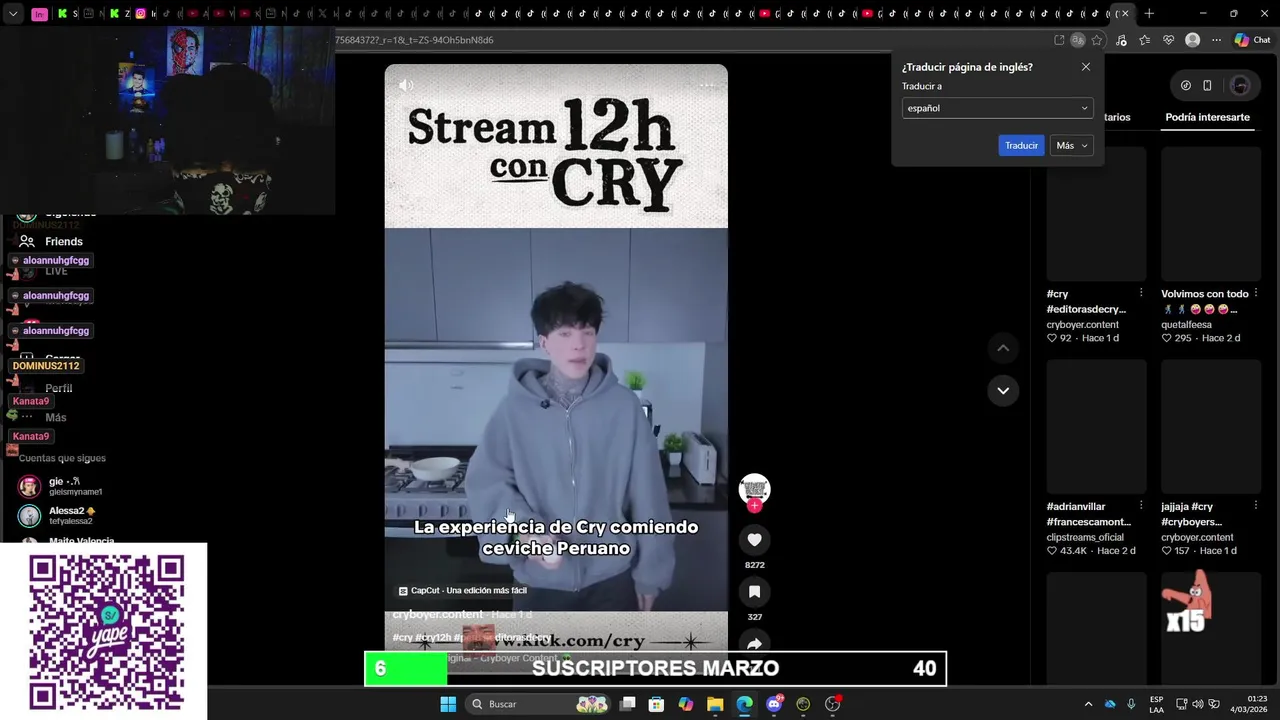Open Copilot Chat button
The image size is (1280, 720).
pos(1252,40)
